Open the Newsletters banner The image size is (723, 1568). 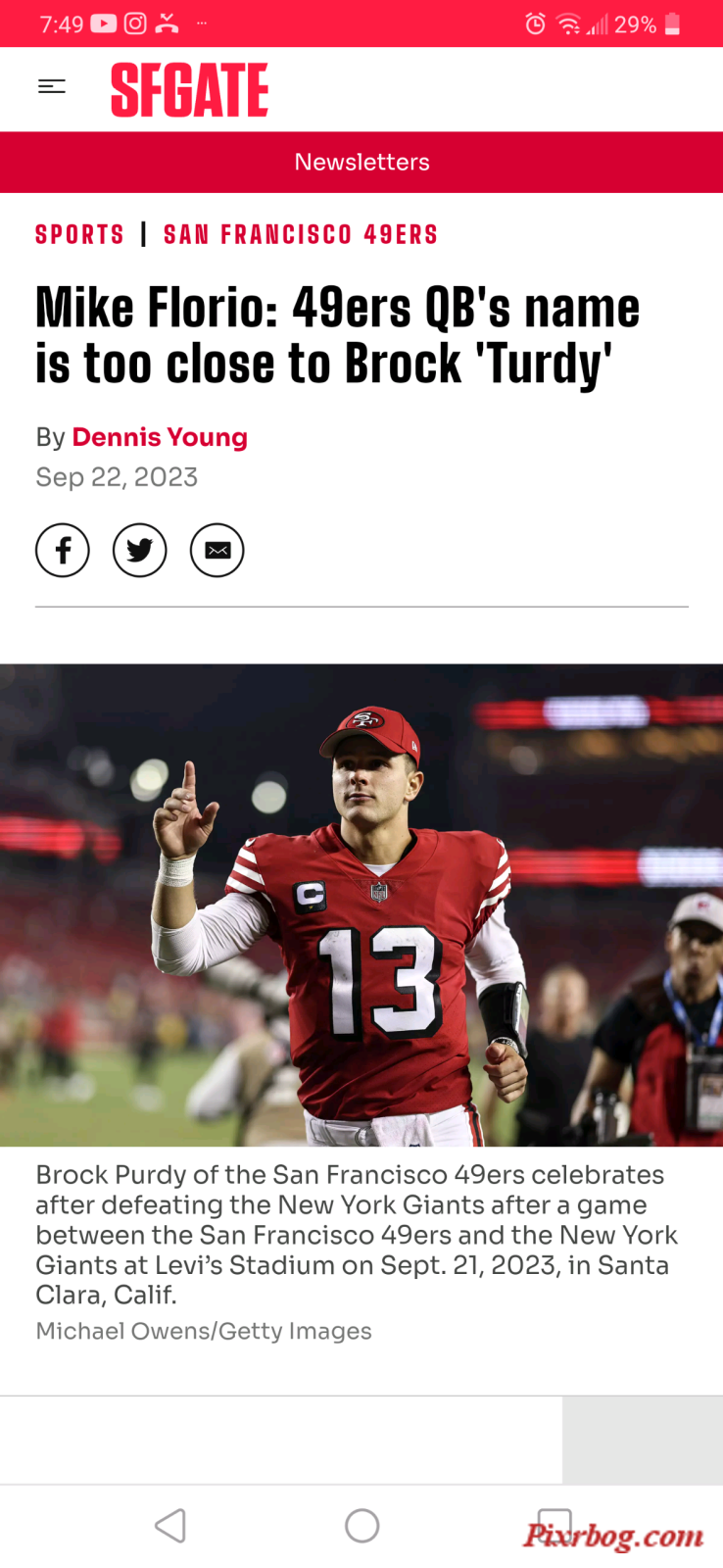point(361,162)
